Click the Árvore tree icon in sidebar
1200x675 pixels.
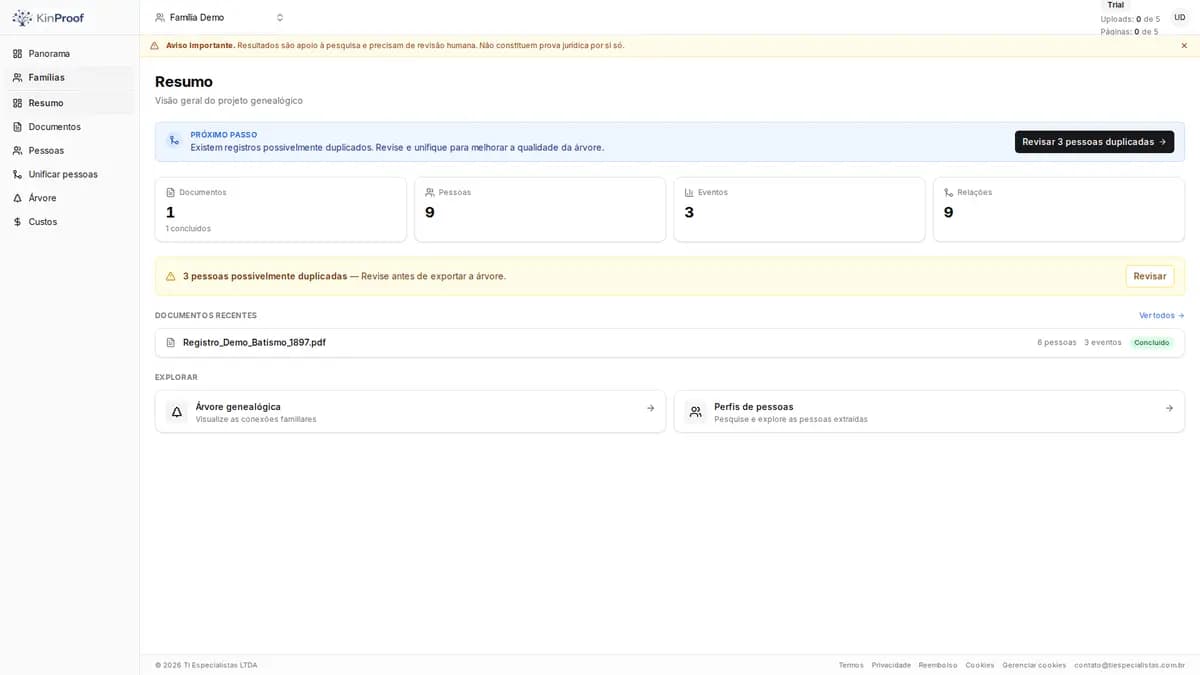(x=17, y=198)
